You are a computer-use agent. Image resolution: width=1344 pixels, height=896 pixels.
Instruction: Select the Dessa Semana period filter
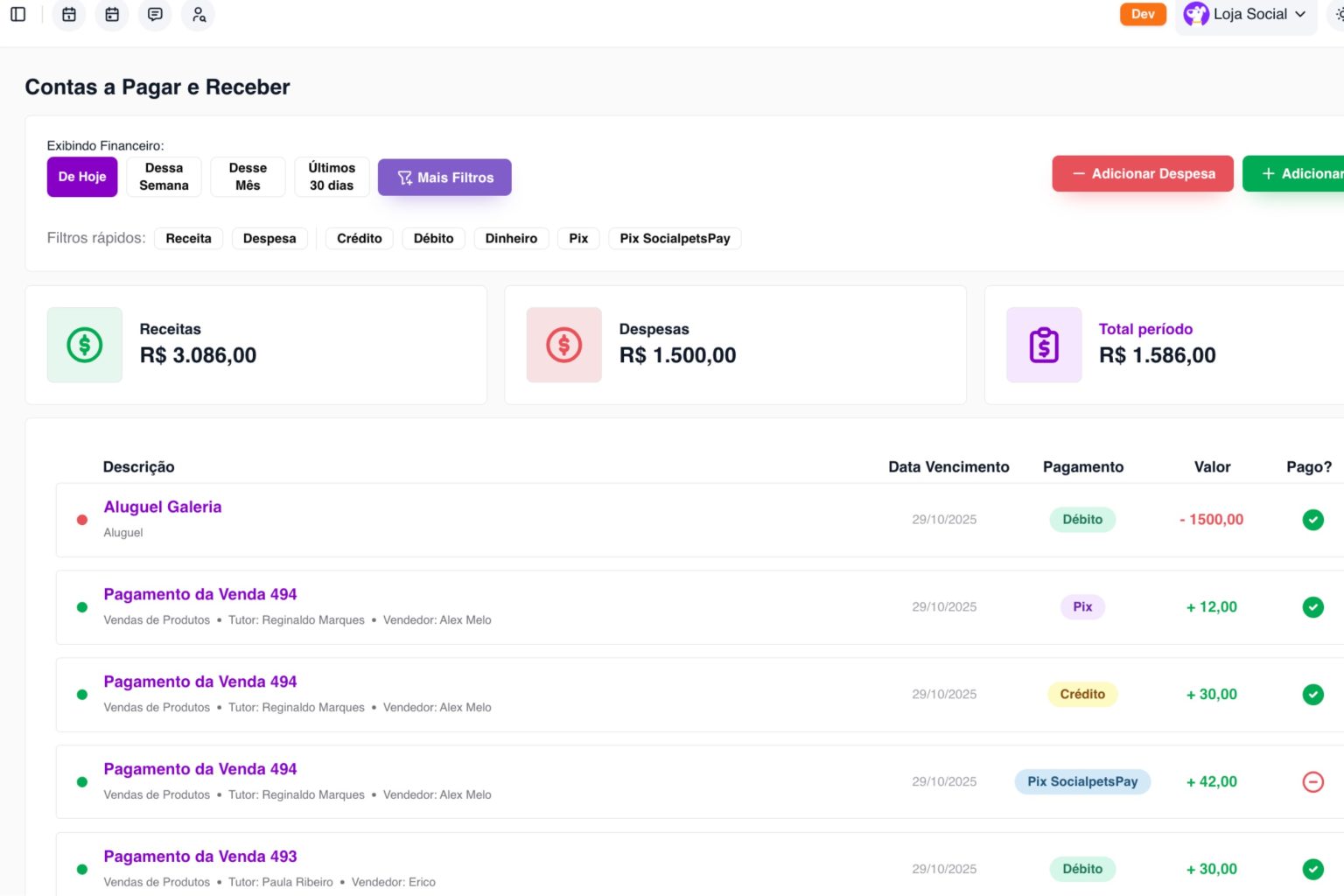(164, 177)
